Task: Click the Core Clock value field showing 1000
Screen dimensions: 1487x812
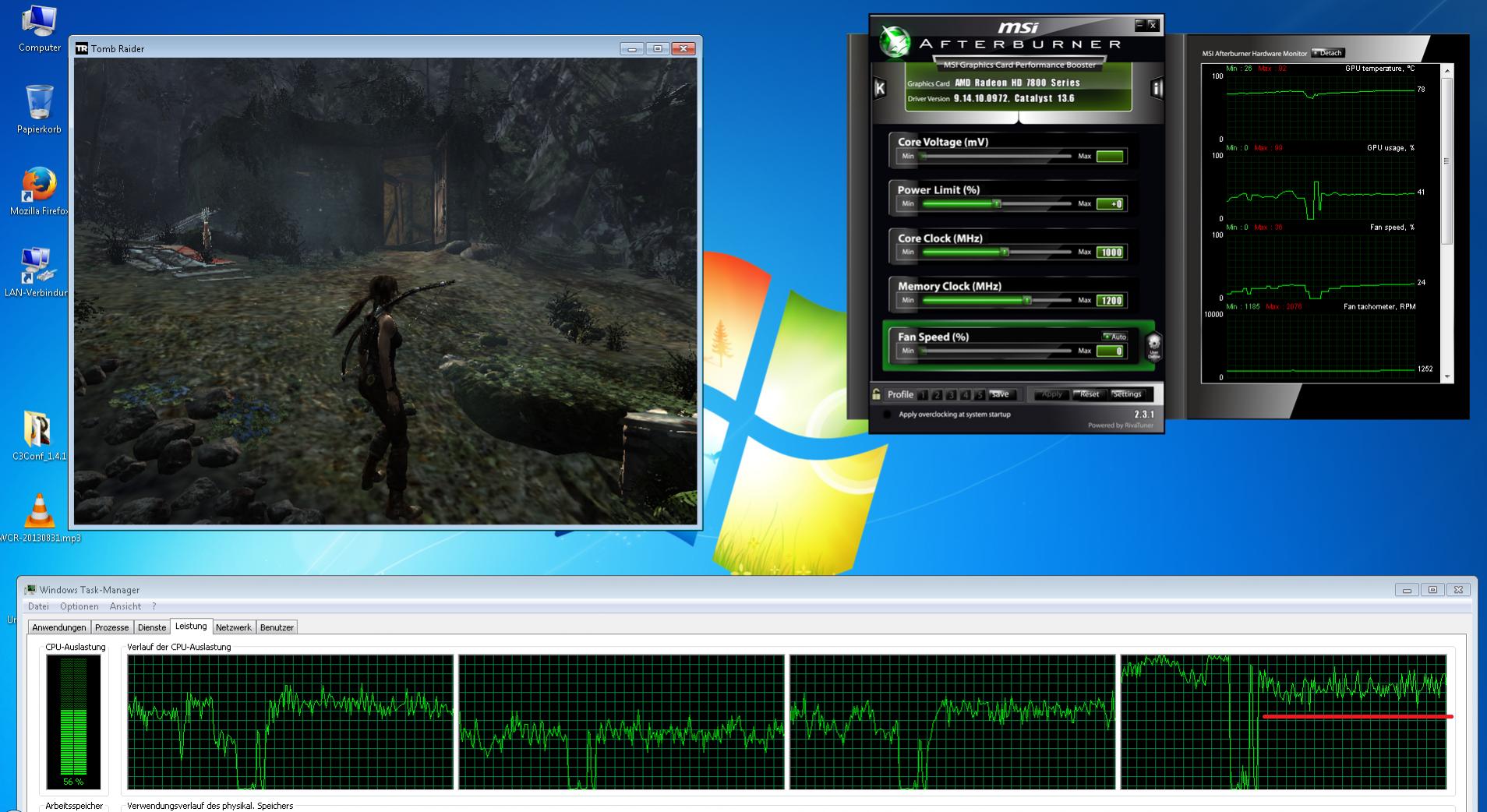Action: pos(1110,252)
